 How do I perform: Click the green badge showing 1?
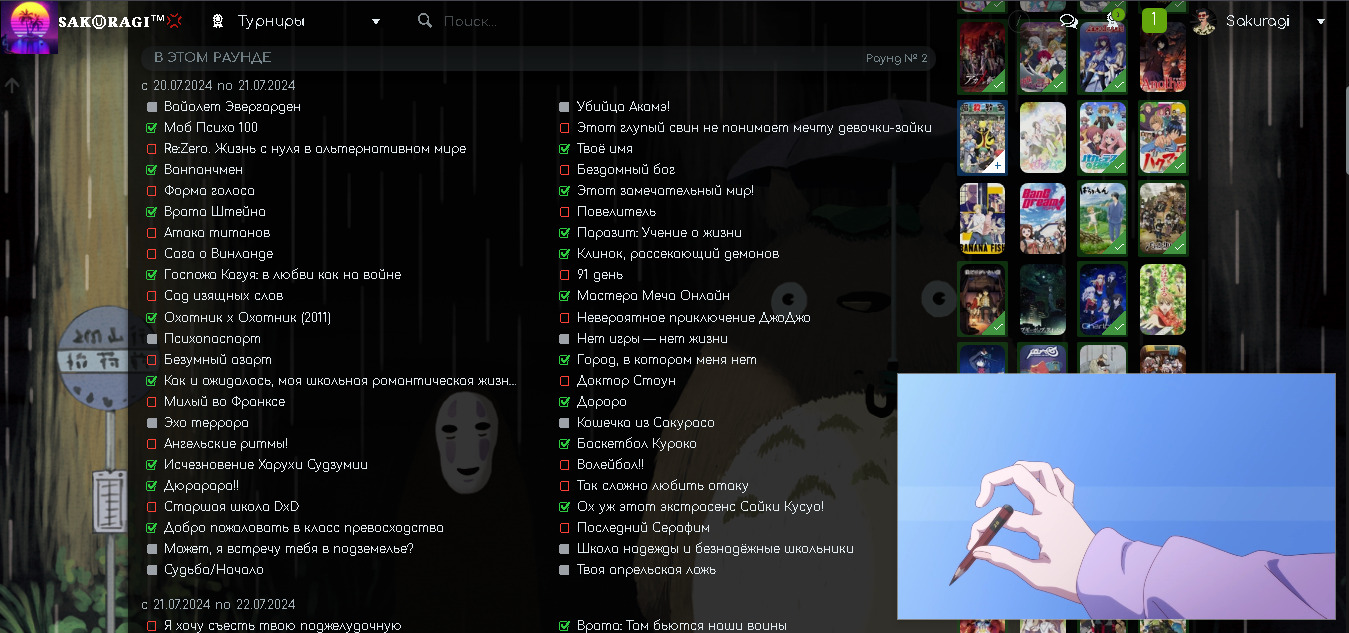tap(1154, 21)
